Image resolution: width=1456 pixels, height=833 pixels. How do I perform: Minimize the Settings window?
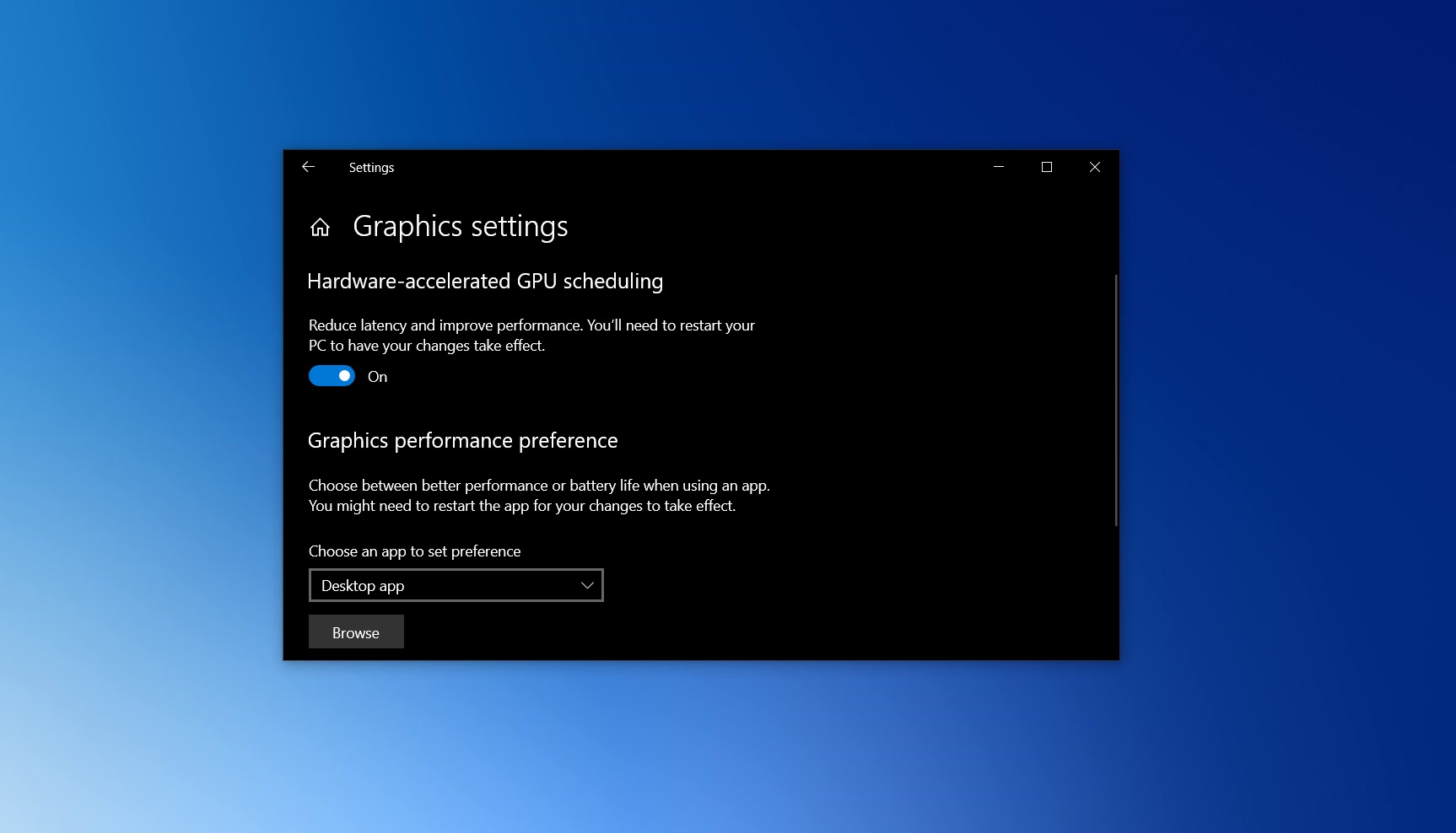point(999,167)
